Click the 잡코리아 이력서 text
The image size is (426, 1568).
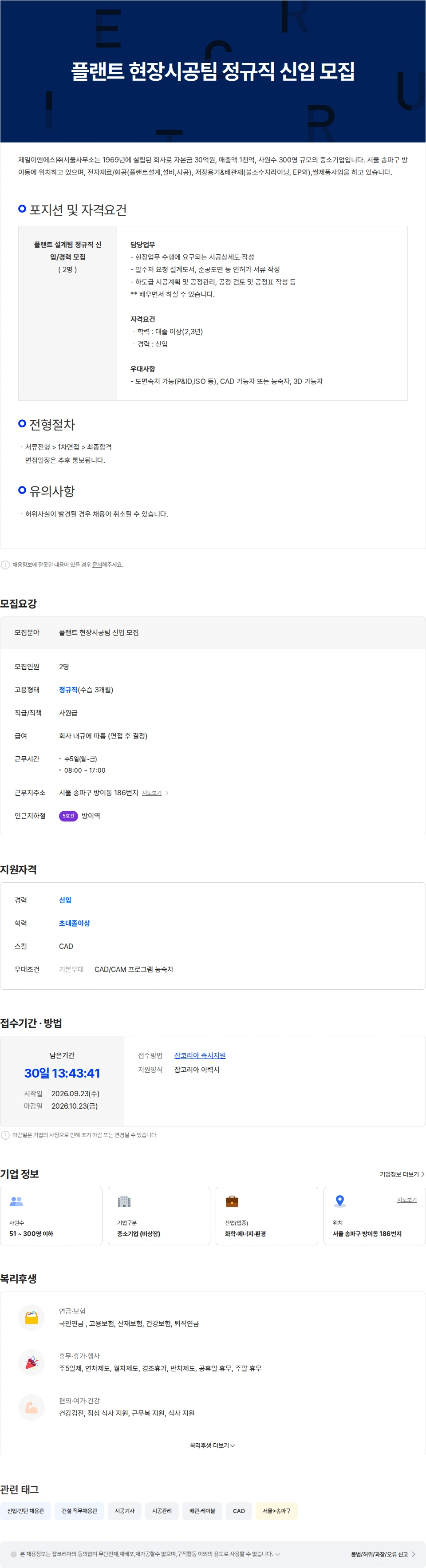point(197,1070)
